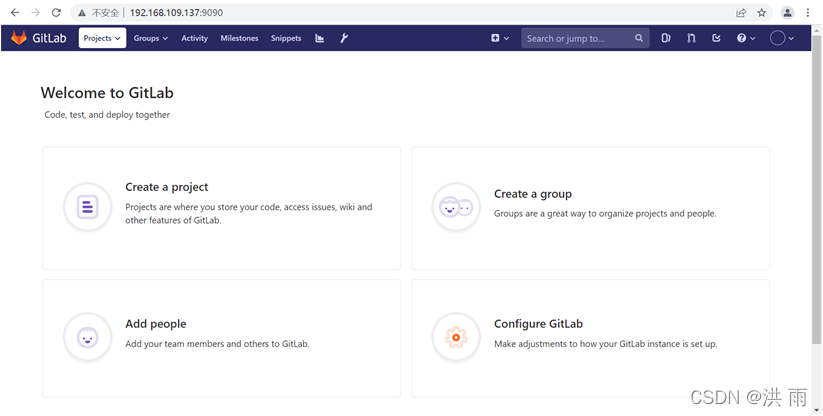Click 'Projects are where you store' description
The image size is (823, 416).
(x=249, y=214)
